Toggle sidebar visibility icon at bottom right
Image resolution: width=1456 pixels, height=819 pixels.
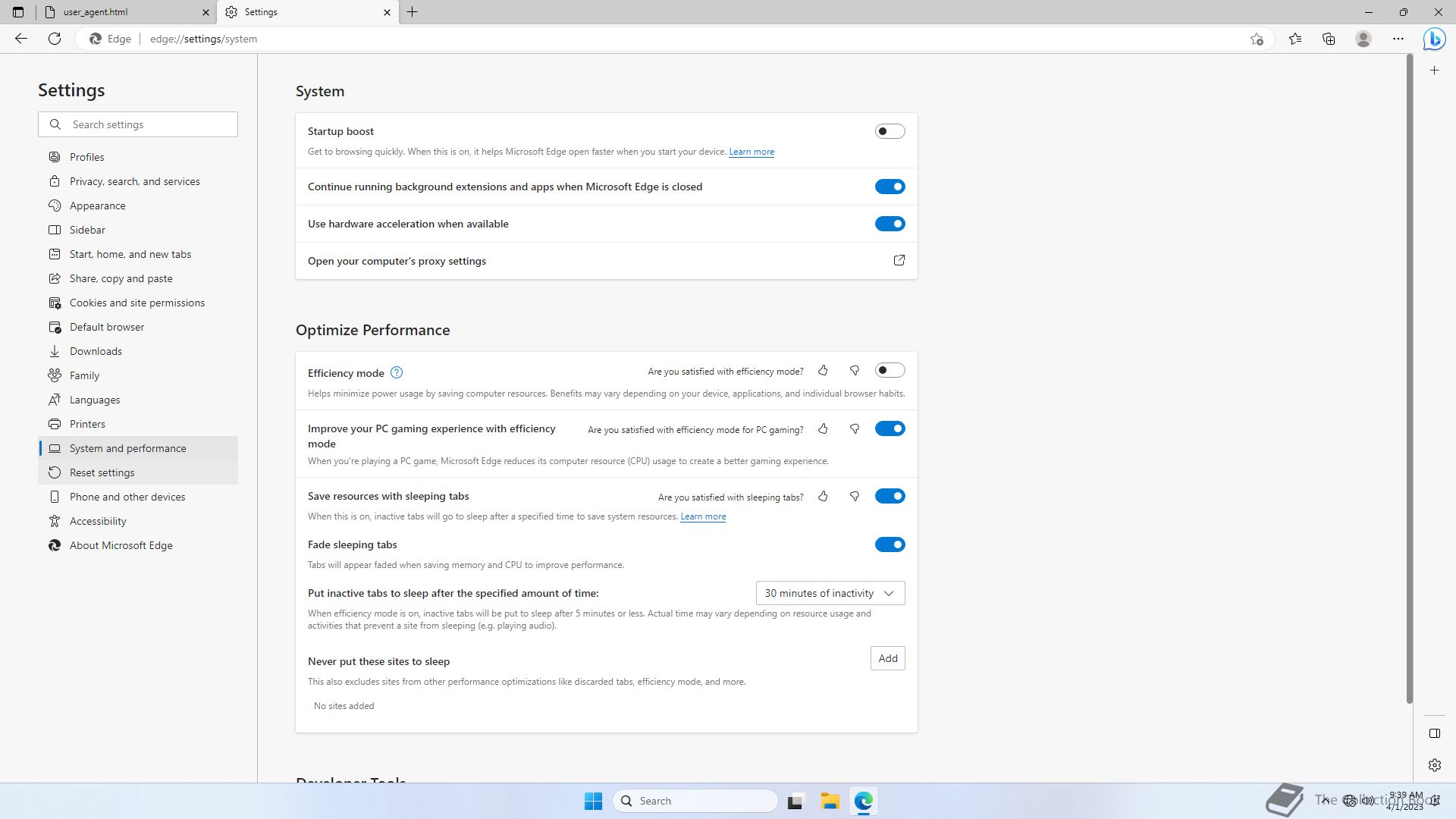pos(1434,733)
